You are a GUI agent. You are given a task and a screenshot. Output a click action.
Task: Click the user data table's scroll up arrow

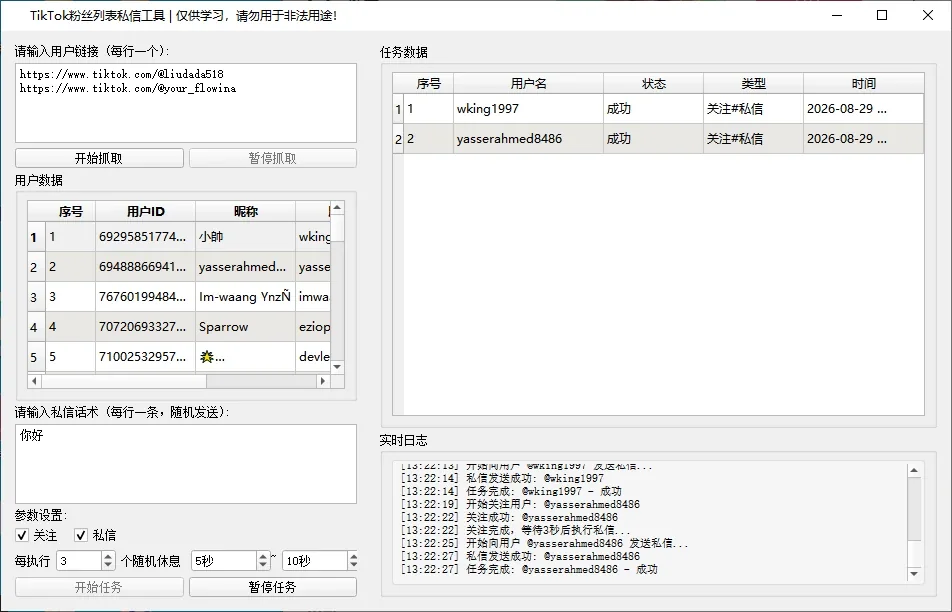[337, 208]
